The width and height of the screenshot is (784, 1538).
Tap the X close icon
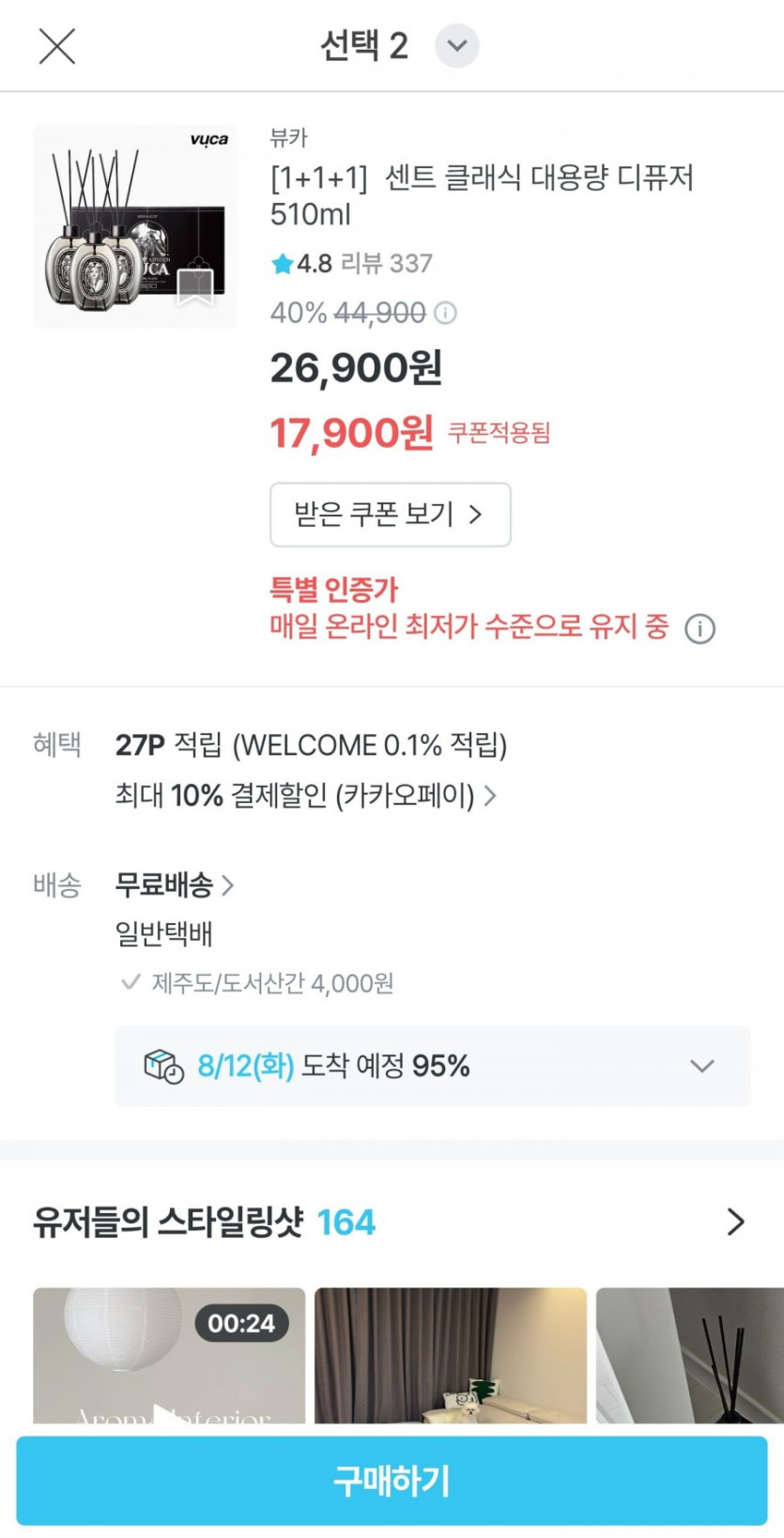point(56,46)
